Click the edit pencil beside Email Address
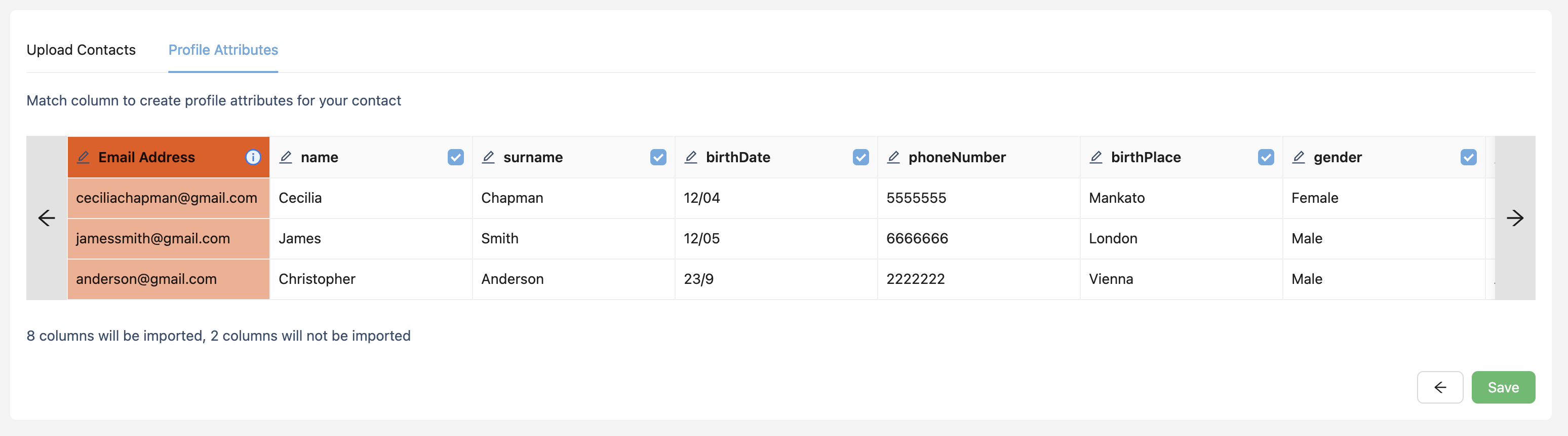The image size is (1568, 436). 84,157
